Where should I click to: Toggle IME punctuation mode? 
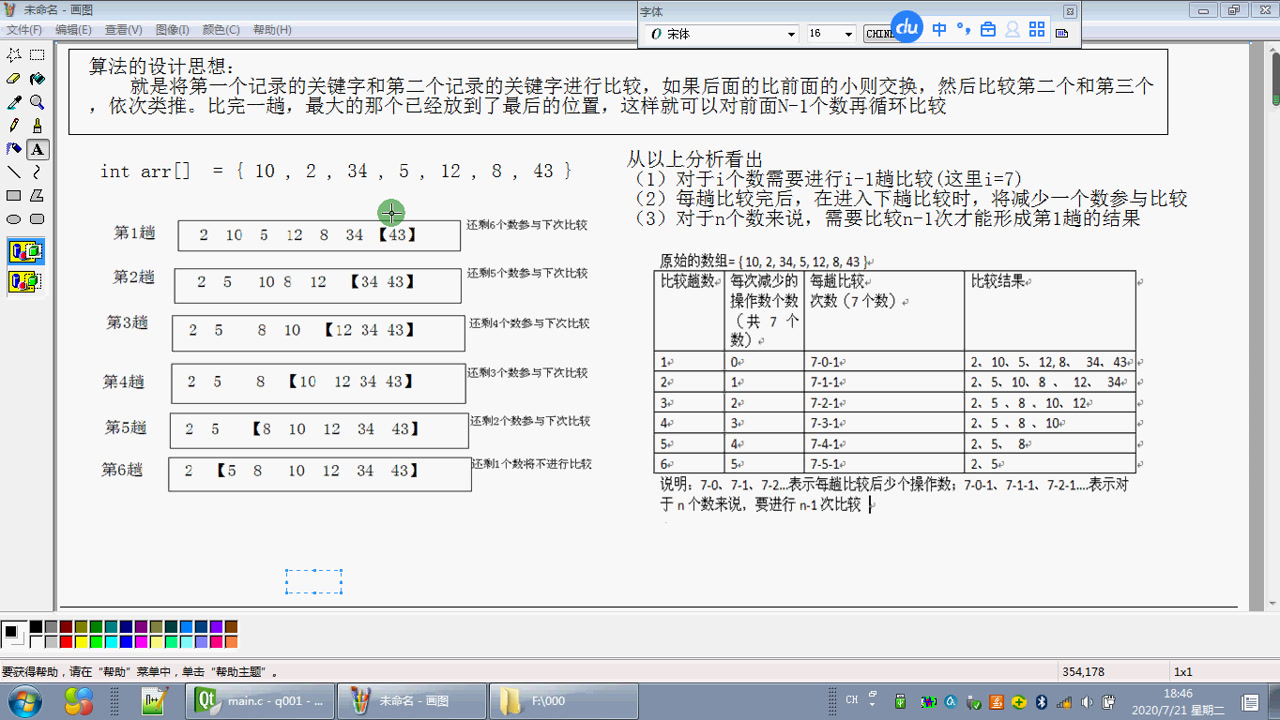[963, 29]
